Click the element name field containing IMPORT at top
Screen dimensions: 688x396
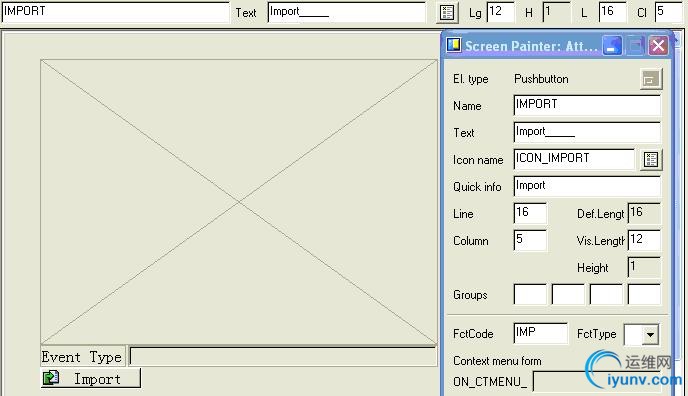click(115, 12)
